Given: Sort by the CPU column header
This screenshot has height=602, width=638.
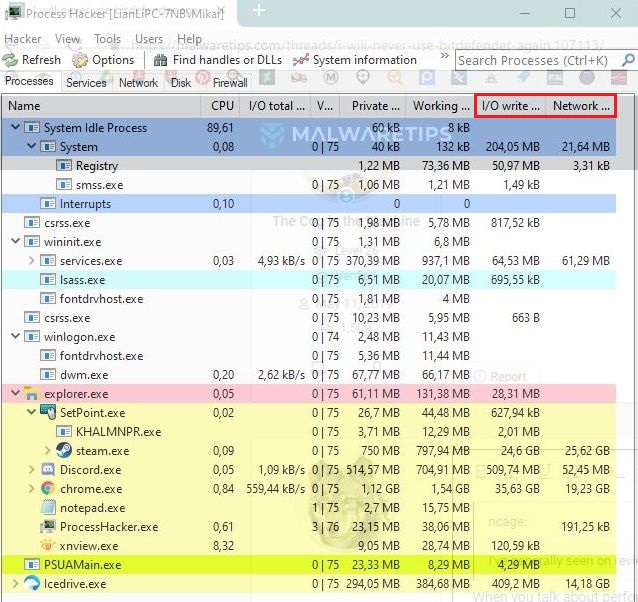Looking at the screenshot, I should 221,106.
